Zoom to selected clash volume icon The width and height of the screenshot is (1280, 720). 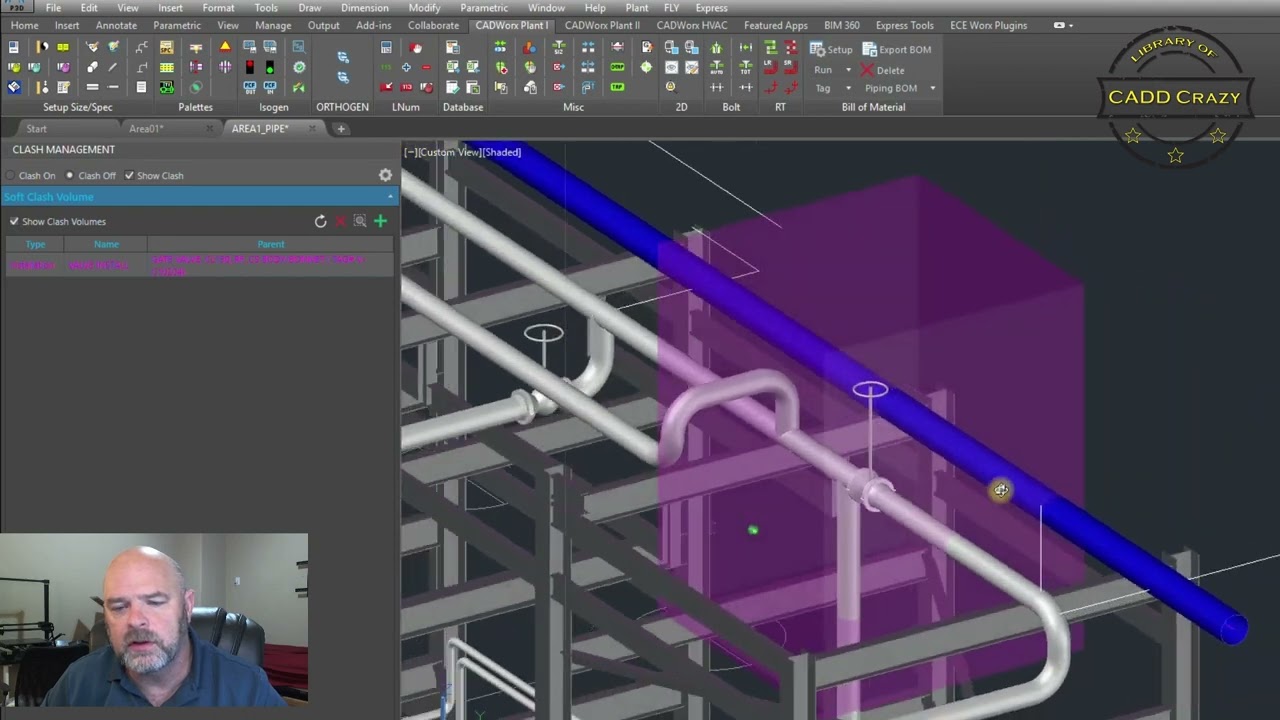[360, 221]
